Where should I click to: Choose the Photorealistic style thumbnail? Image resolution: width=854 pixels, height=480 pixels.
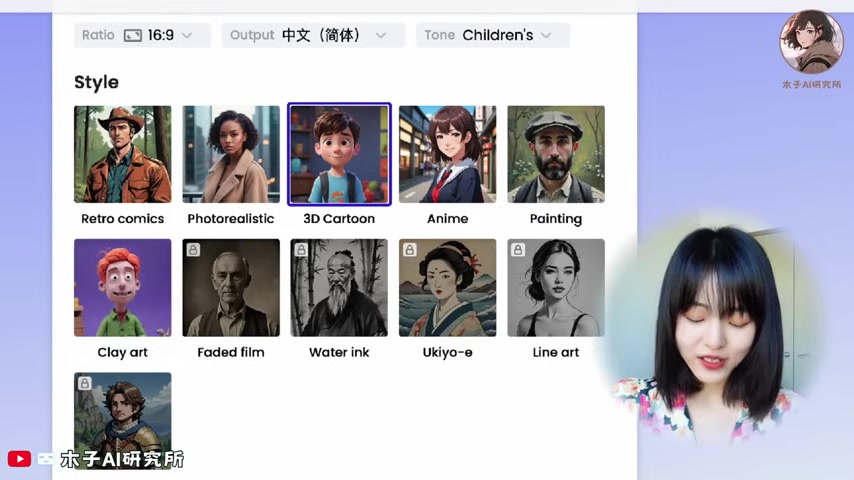[x=231, y=154]
